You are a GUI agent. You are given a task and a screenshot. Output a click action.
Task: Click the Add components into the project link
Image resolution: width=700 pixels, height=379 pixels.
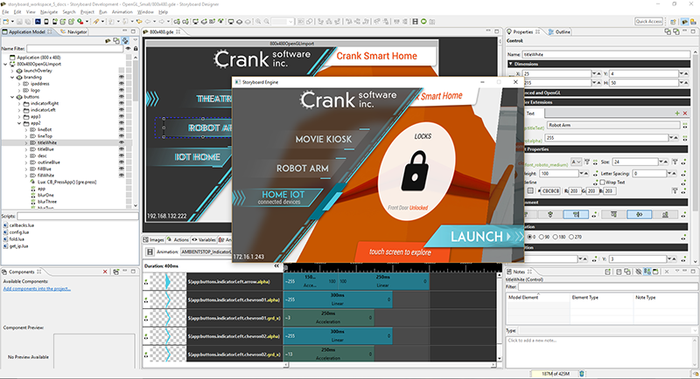(37, 289)
